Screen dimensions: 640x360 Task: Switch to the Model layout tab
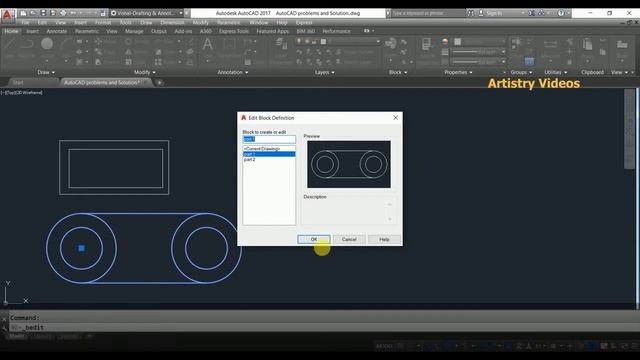tap(17, 336)
